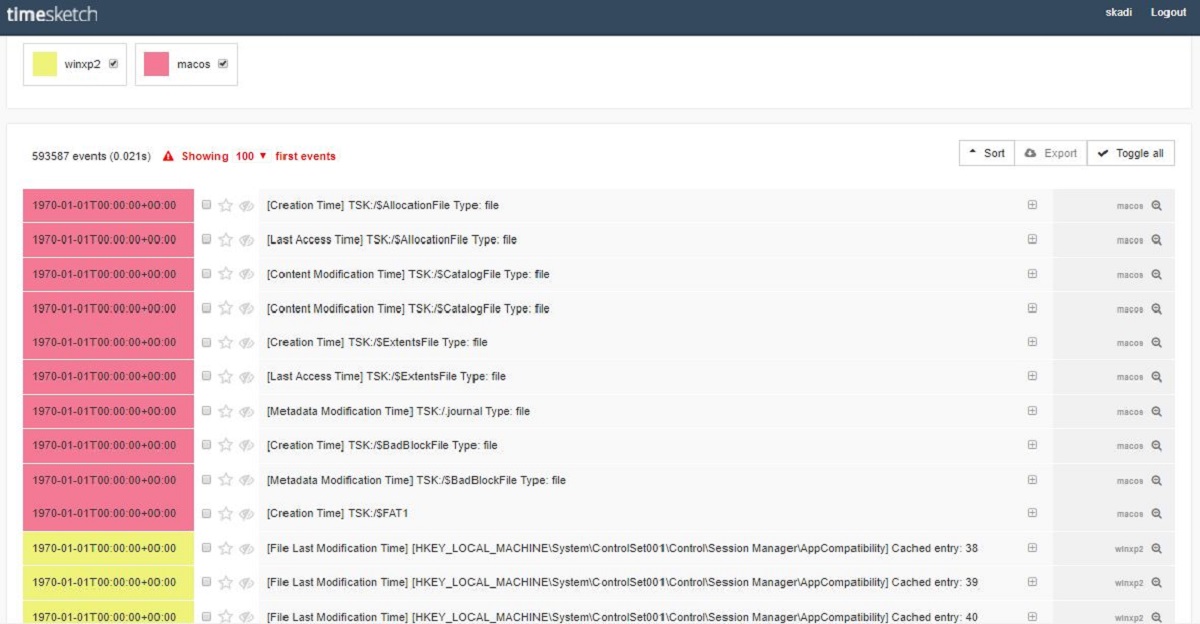Viewport: 1200px width, 624px height.
Task: Uncheck the macos timeline checkbox
Action: coord(222,64)
